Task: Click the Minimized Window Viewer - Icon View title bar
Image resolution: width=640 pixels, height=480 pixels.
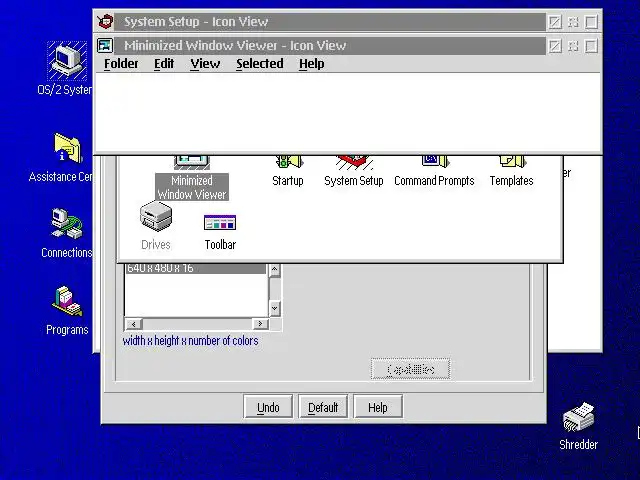Action: tap(329, 45)
